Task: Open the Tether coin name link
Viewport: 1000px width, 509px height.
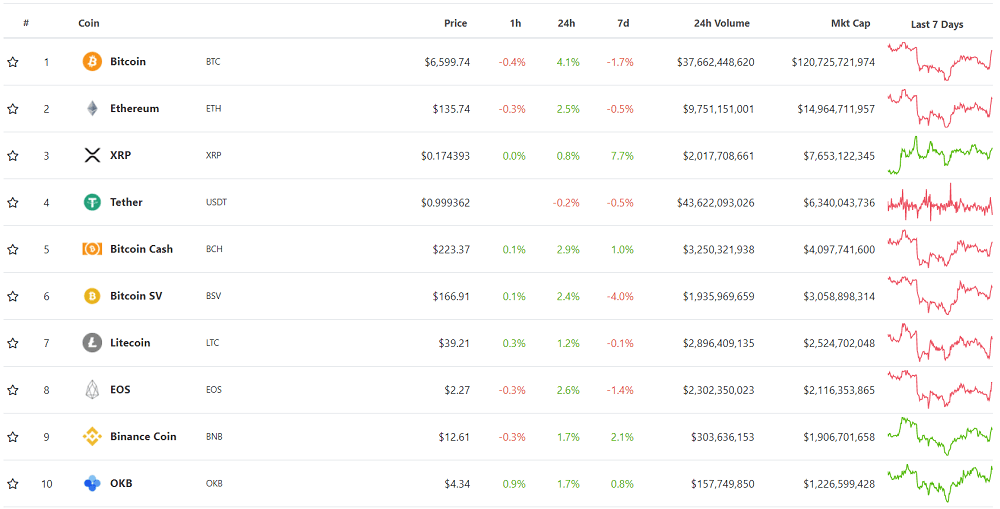Action: point(126,202)
